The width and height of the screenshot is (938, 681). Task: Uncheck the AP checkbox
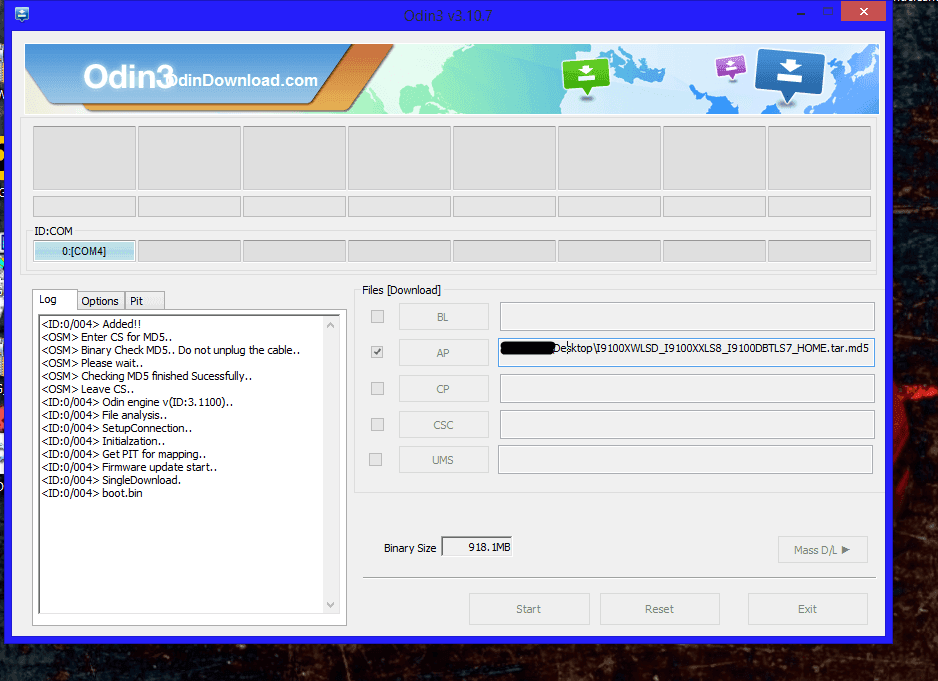pos(377,352)
